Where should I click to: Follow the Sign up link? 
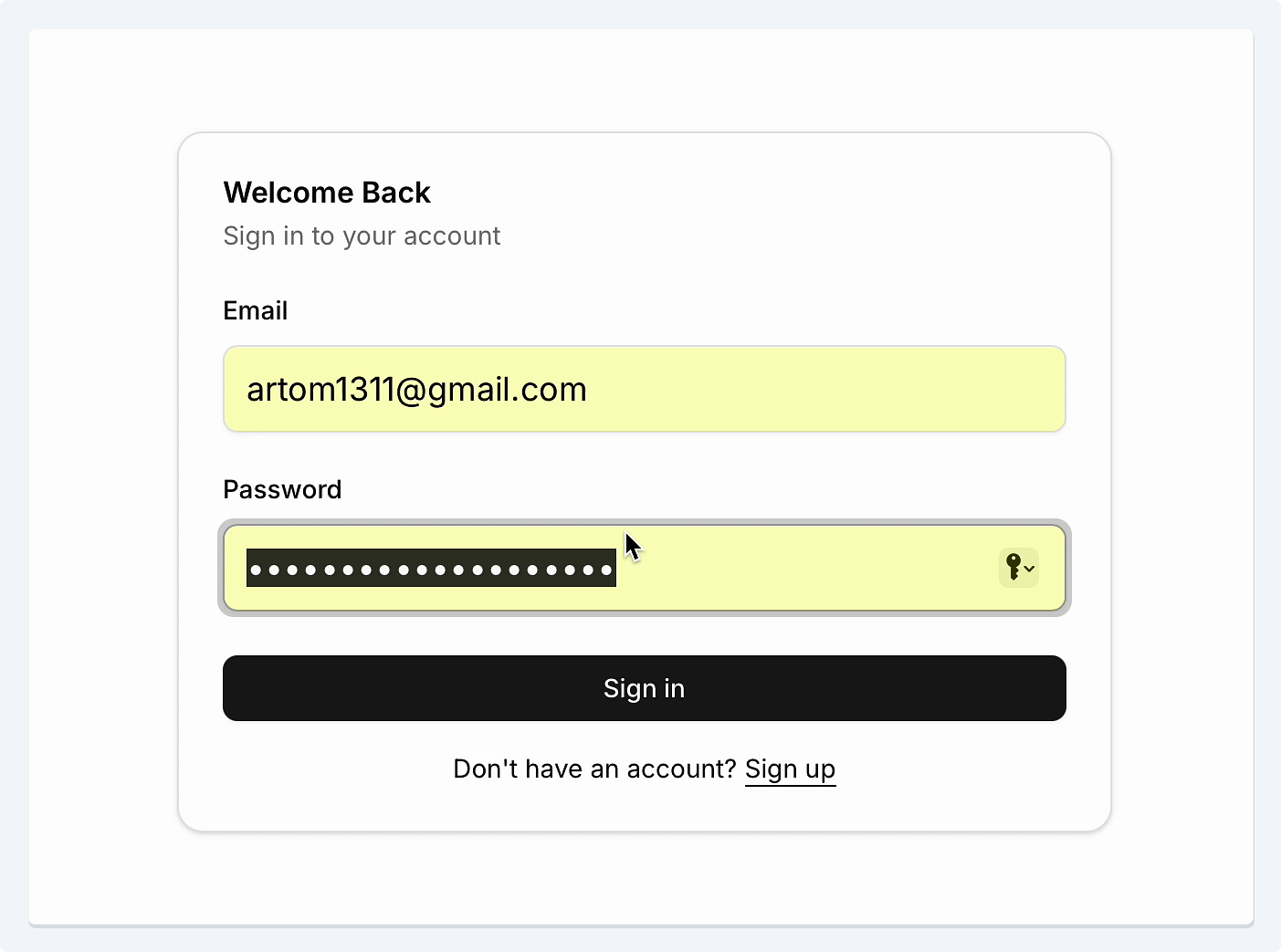[x=790, y=769]
